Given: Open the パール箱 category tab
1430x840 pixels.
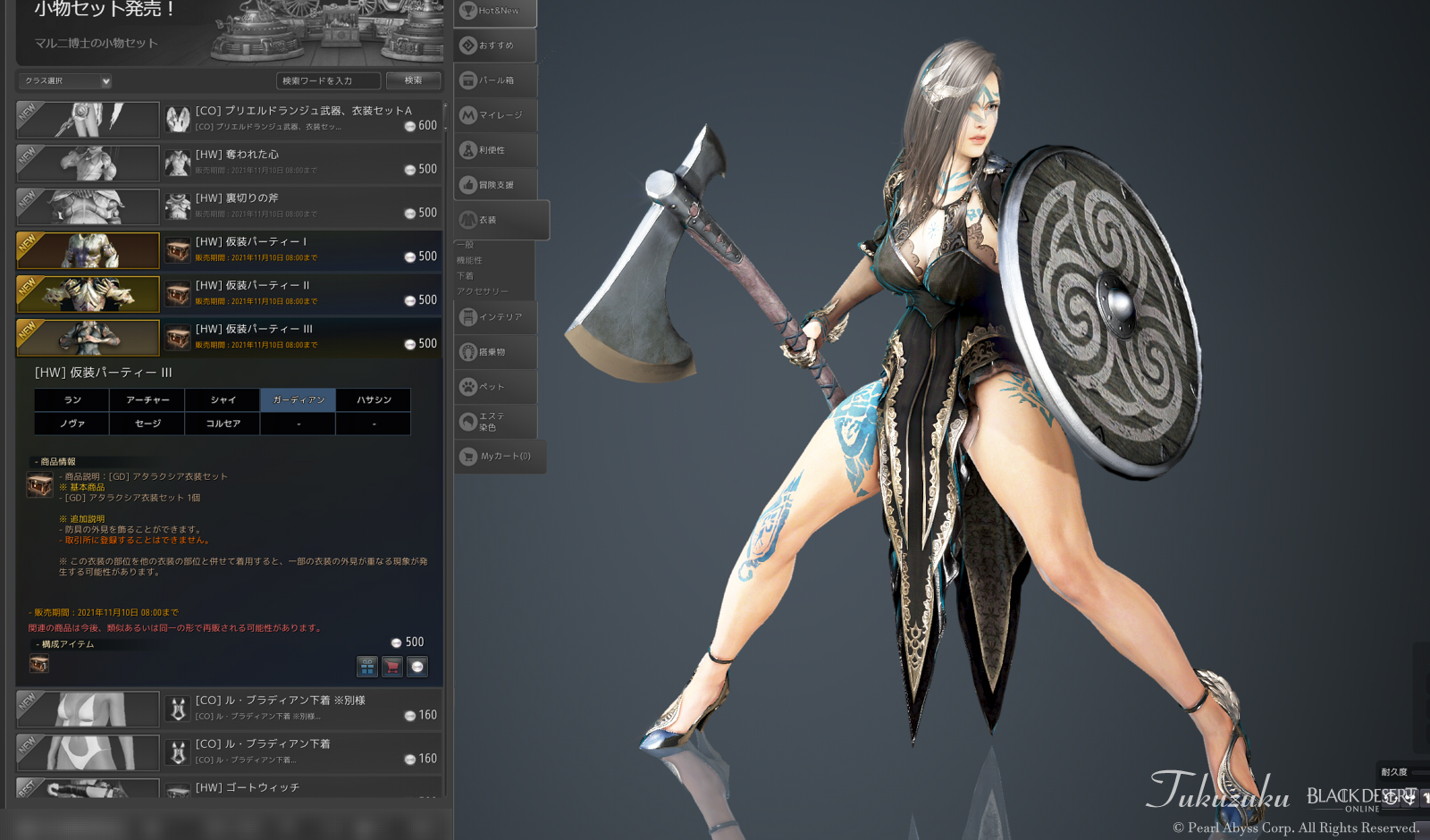Looking at the screenshot, I should [496, 80].
